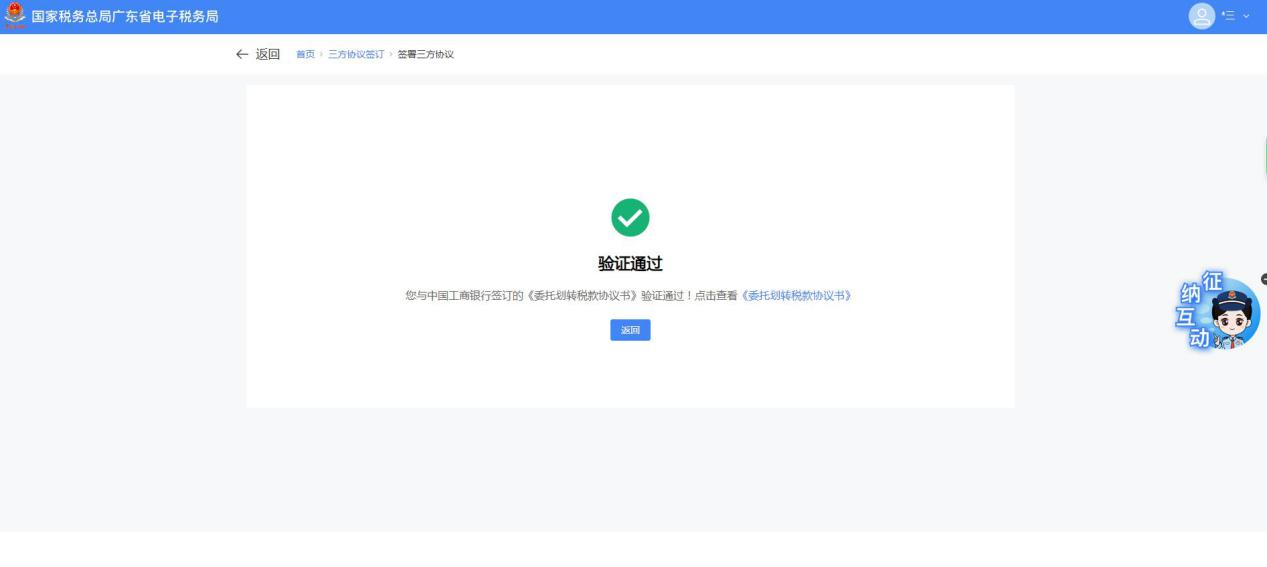Click the green success checkmark icon

pyautogui.click(x=630, y=217)
